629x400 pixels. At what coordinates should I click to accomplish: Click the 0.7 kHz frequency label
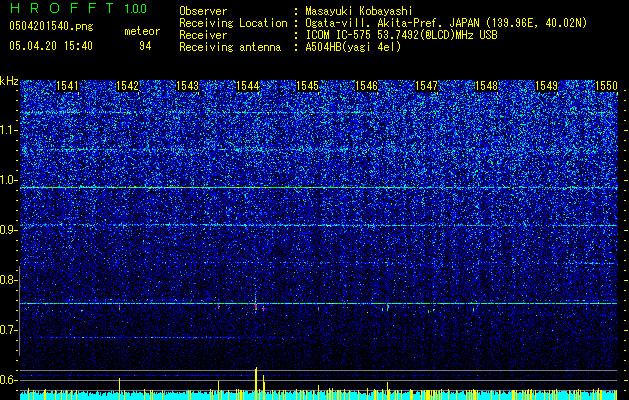point(8,330)
